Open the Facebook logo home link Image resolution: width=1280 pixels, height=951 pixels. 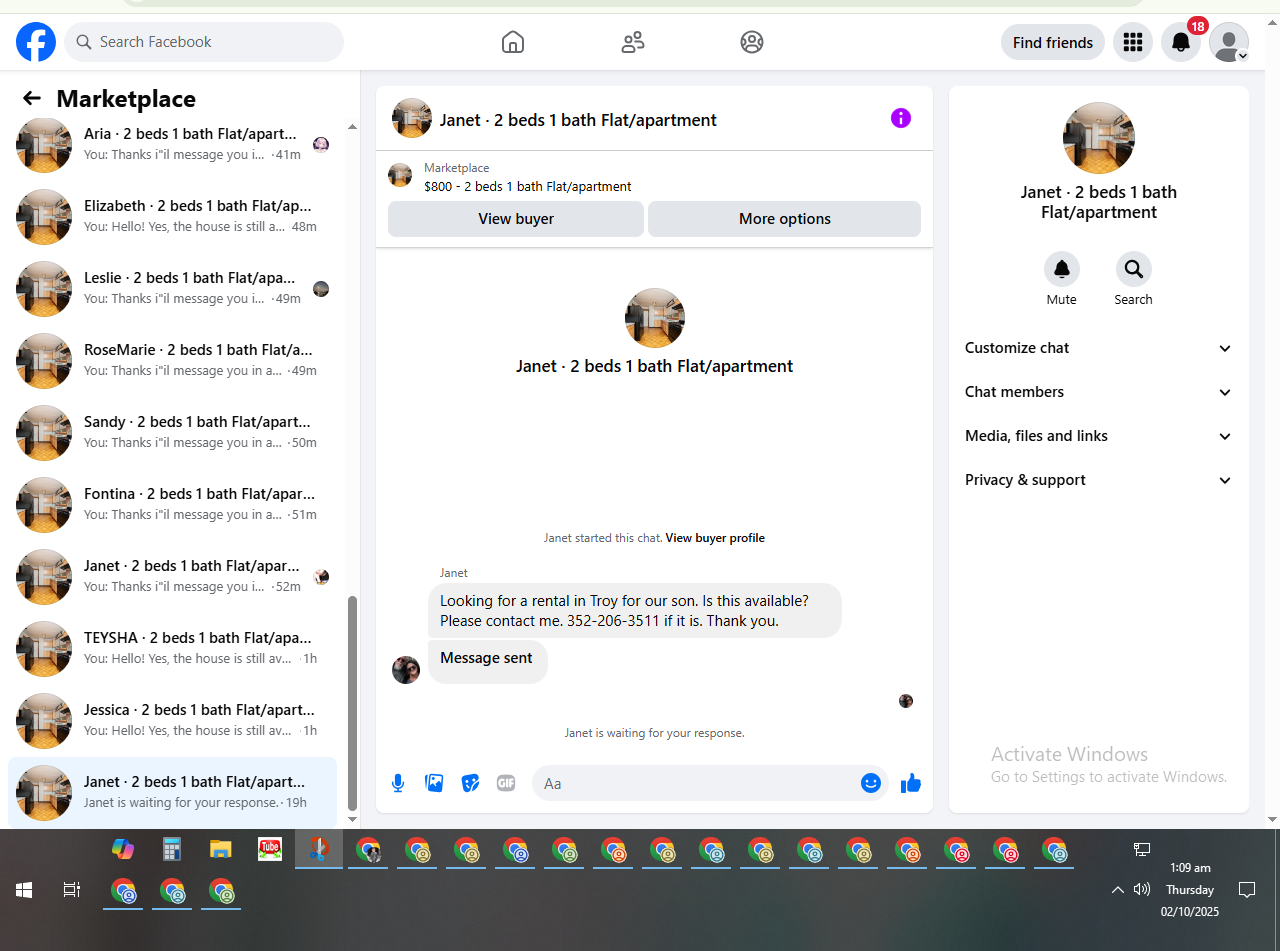click(36, 42)
